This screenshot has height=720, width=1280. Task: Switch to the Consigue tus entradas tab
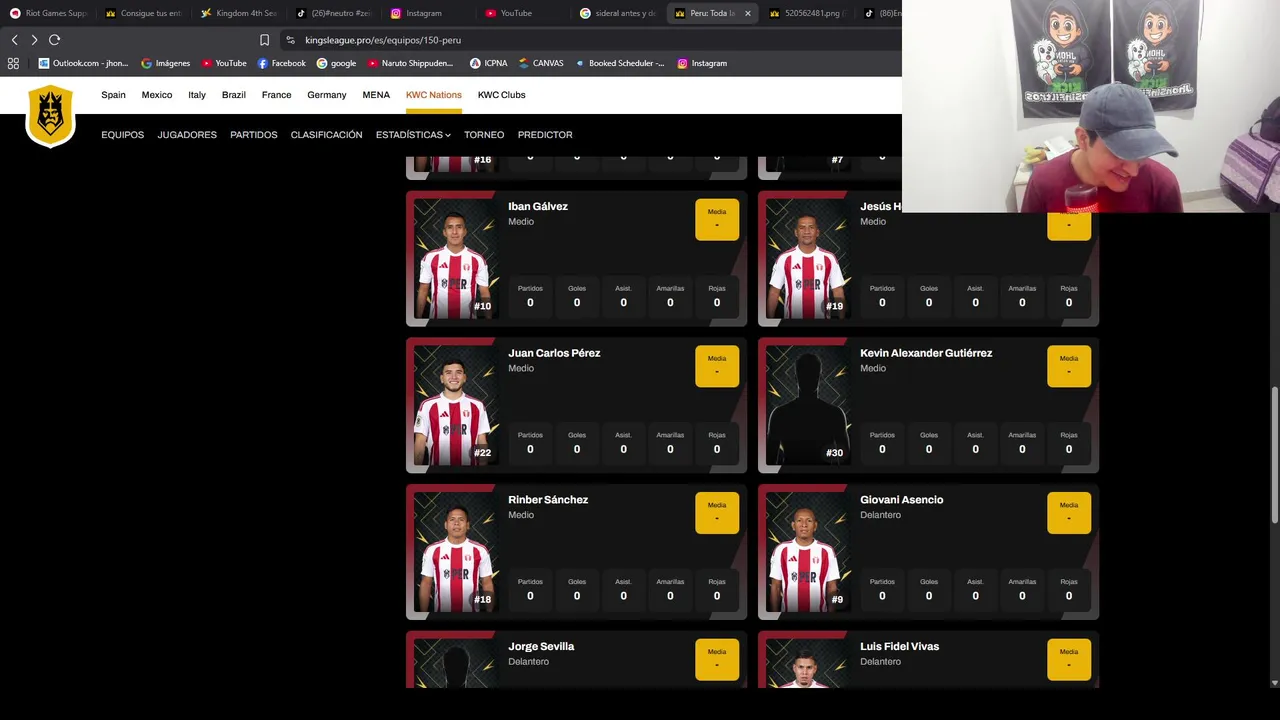coord(143,13)
